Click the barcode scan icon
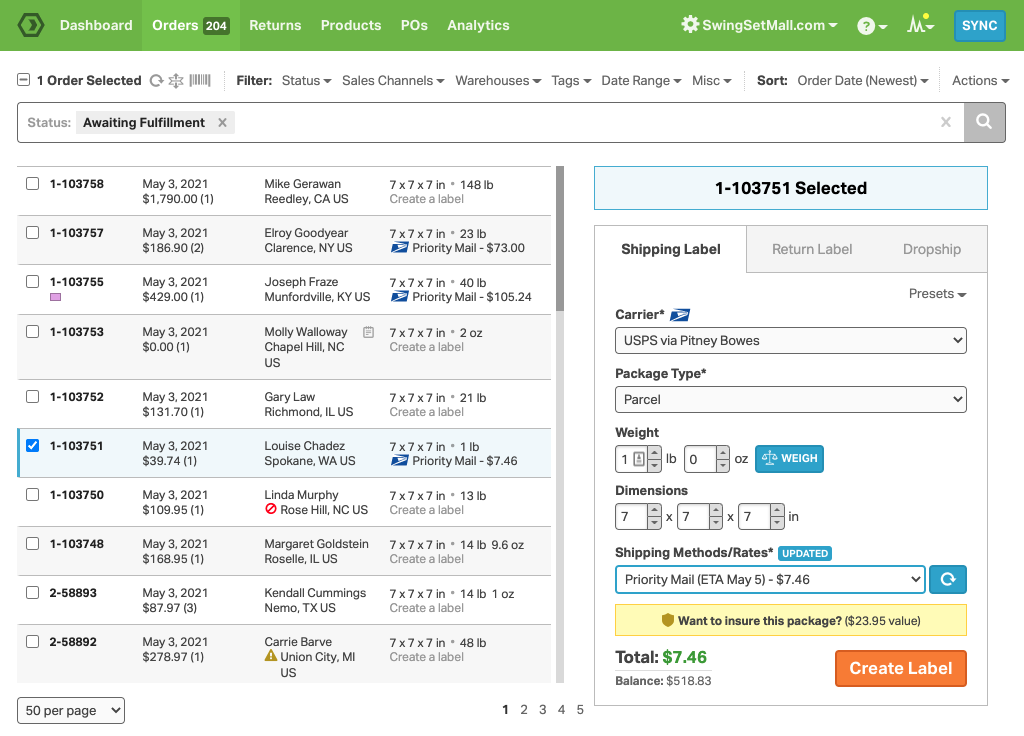 pos(200,80)
